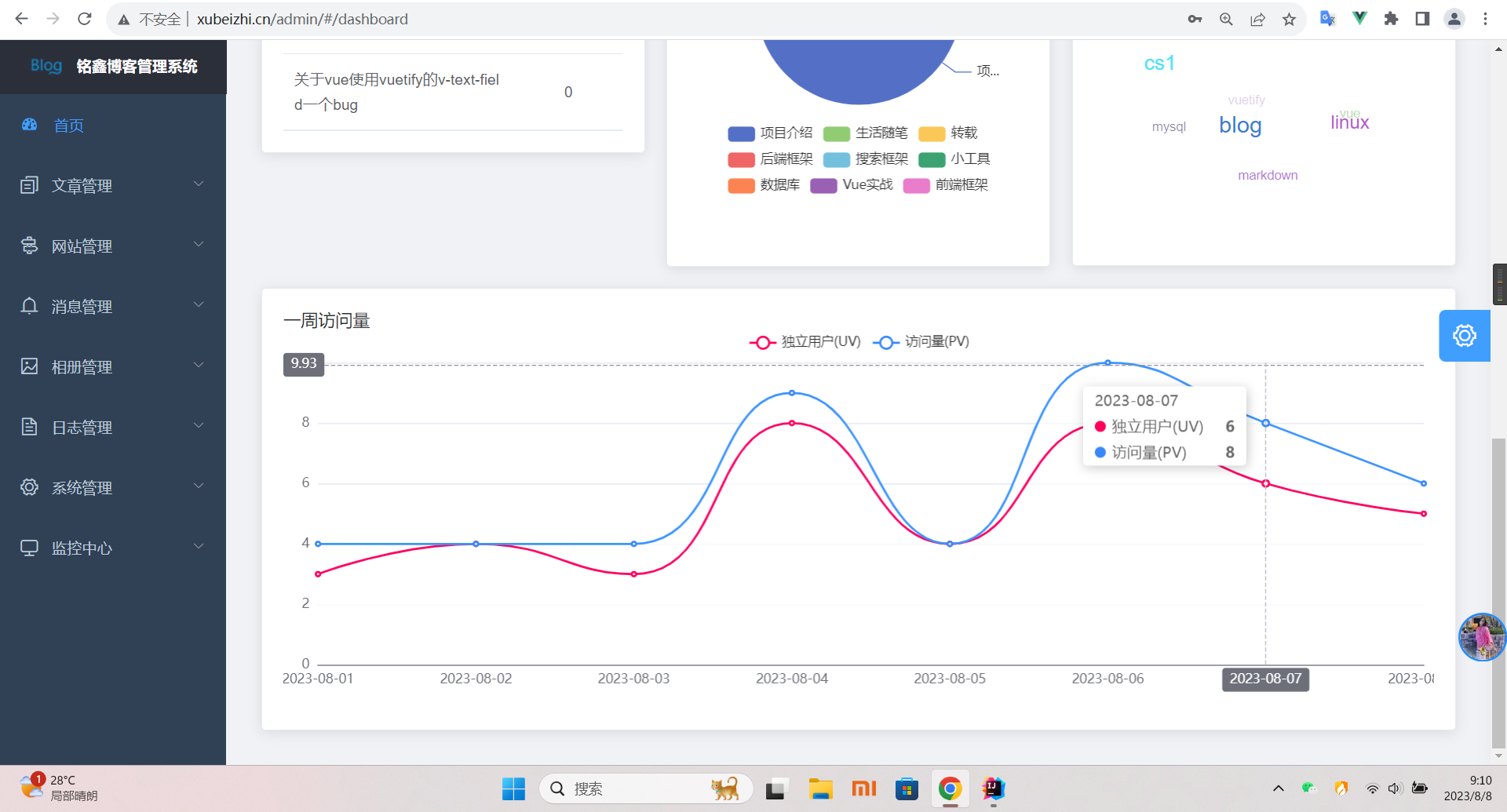The height and width of the screenshot is (812, 1507).
Task: Click the 消息管理 bell icon
Action: [x=29, y=306]
